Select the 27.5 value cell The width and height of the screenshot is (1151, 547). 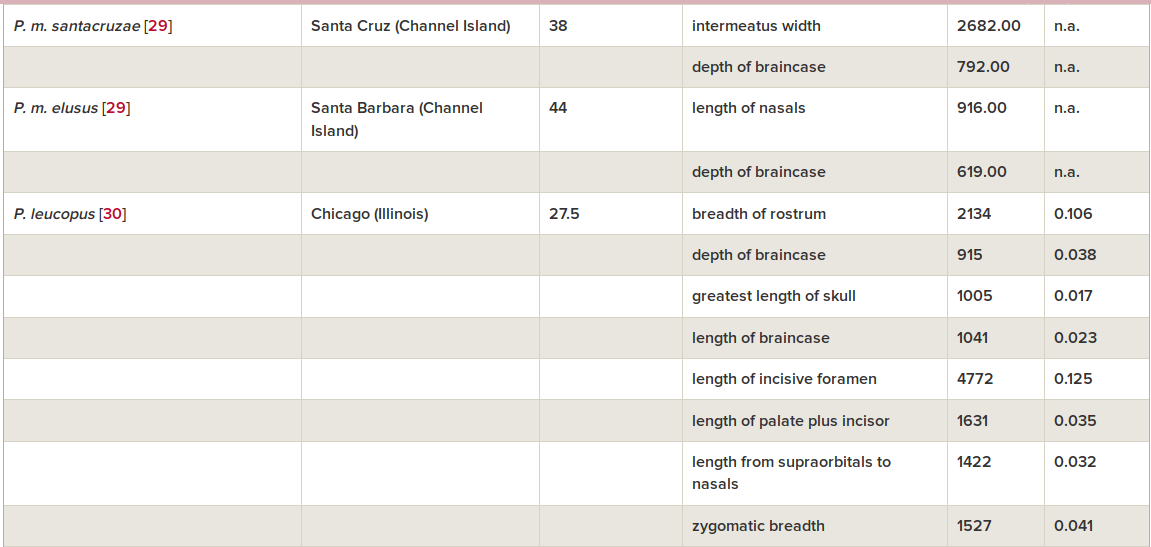point(611,214)
